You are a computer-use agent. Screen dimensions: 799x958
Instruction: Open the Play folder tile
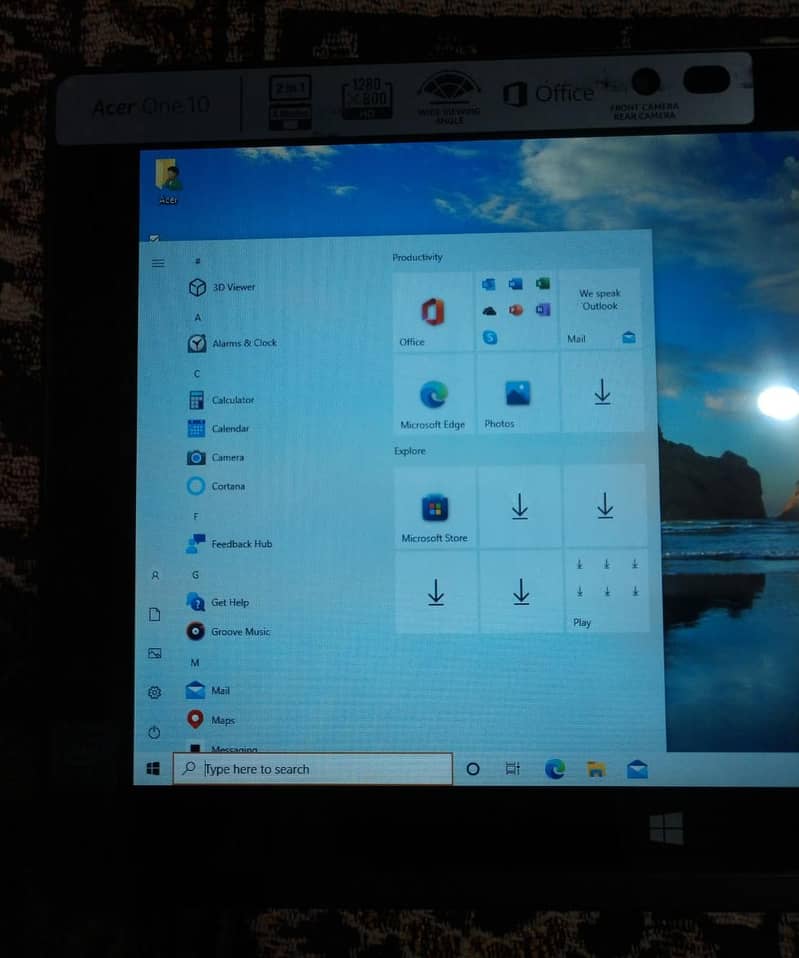click(607, 591)
